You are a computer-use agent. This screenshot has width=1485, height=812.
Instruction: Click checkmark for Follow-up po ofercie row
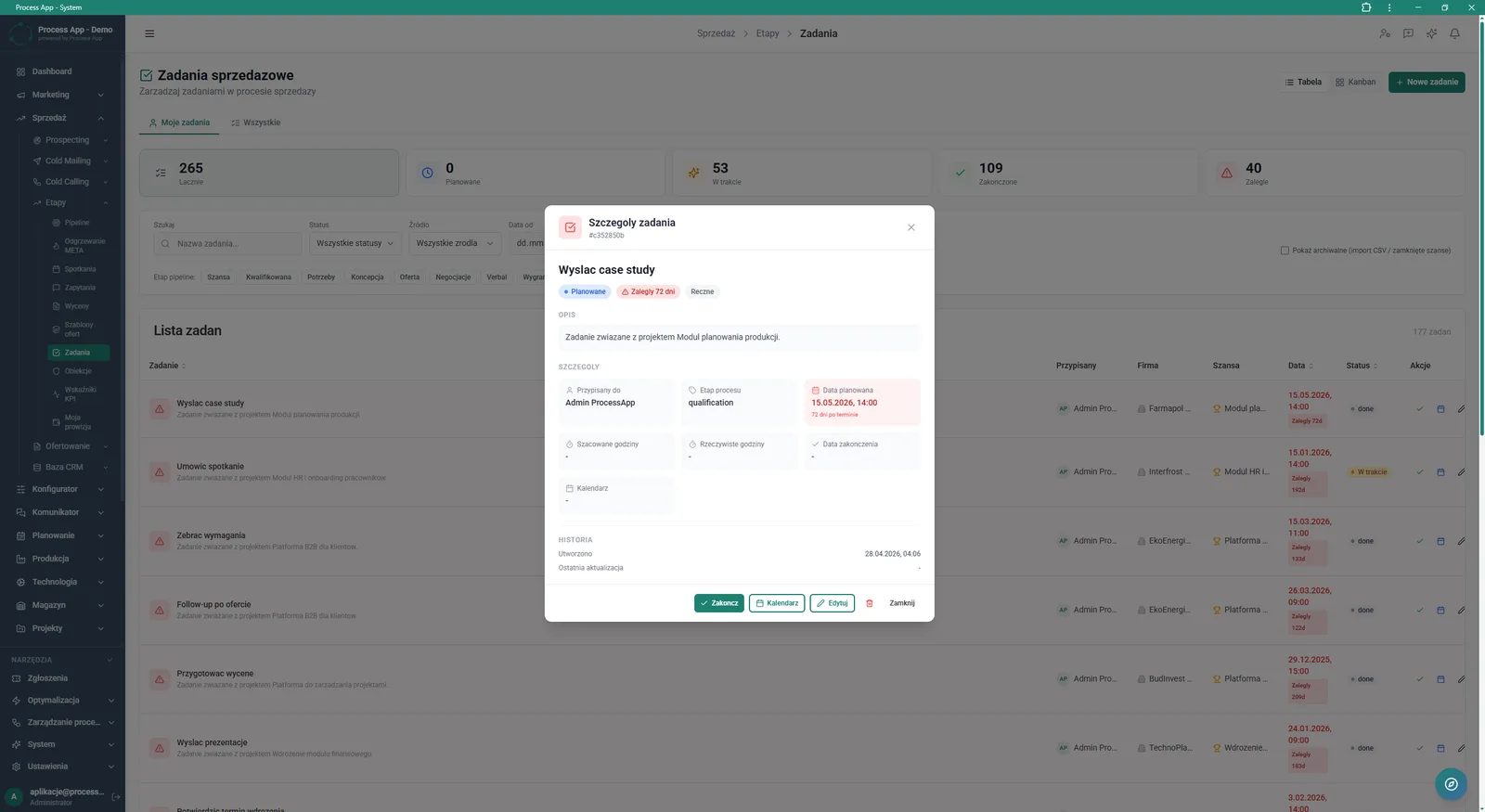point(1419,611)
